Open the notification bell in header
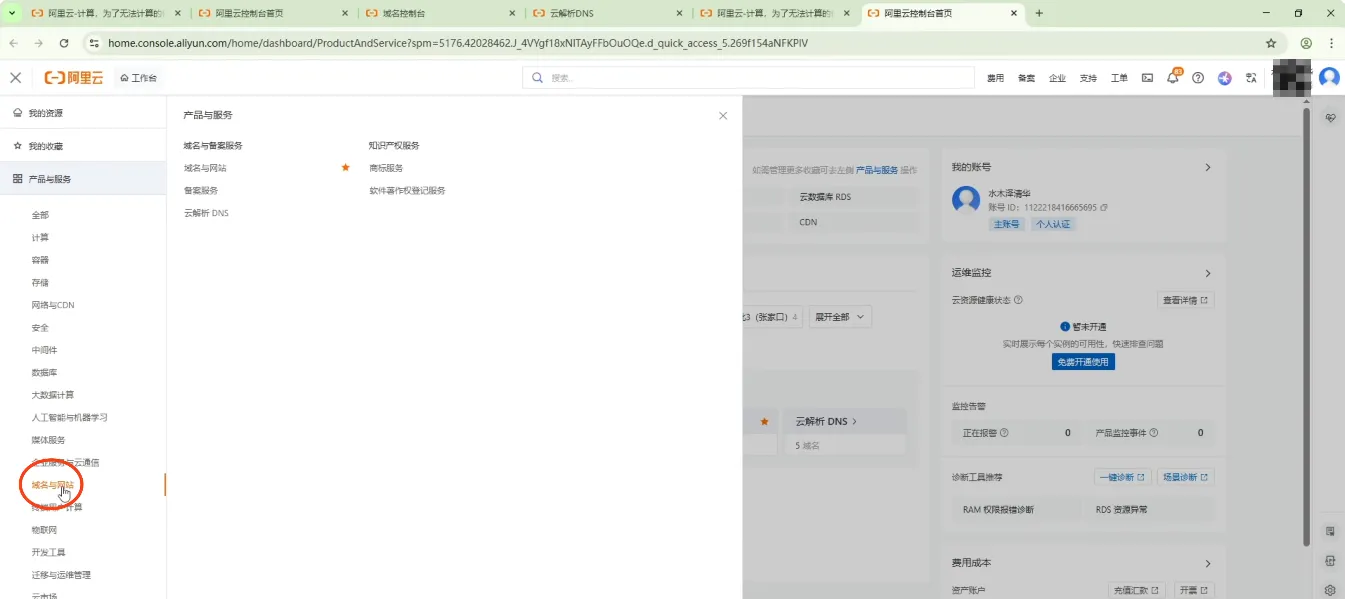1345x599 pixels. tap(1173, 78)
